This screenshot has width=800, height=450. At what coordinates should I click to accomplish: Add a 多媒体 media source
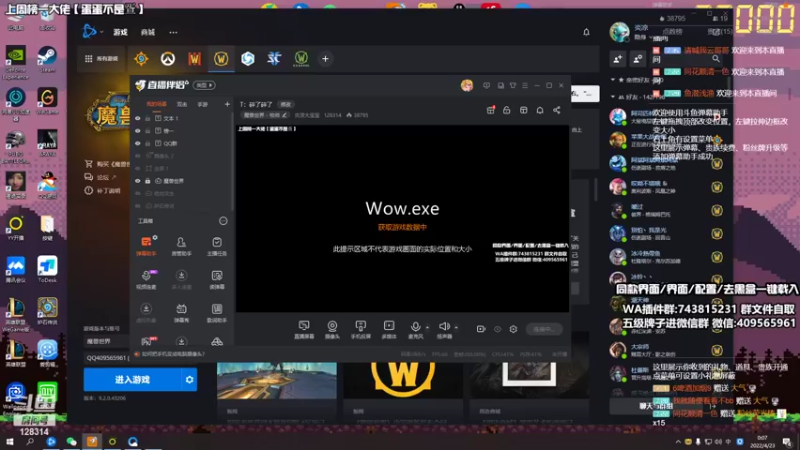[389, 330]
